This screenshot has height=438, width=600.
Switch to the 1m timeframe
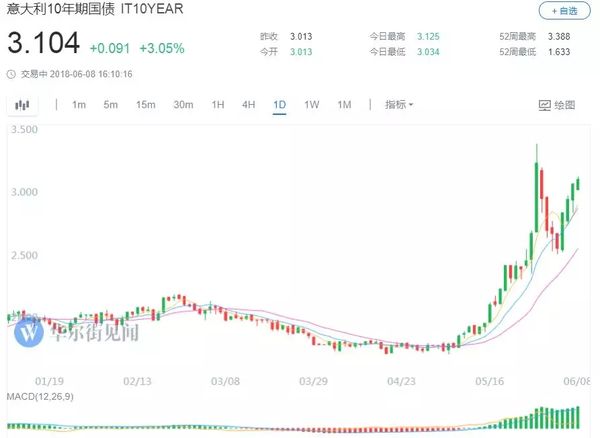coord(78,105)
